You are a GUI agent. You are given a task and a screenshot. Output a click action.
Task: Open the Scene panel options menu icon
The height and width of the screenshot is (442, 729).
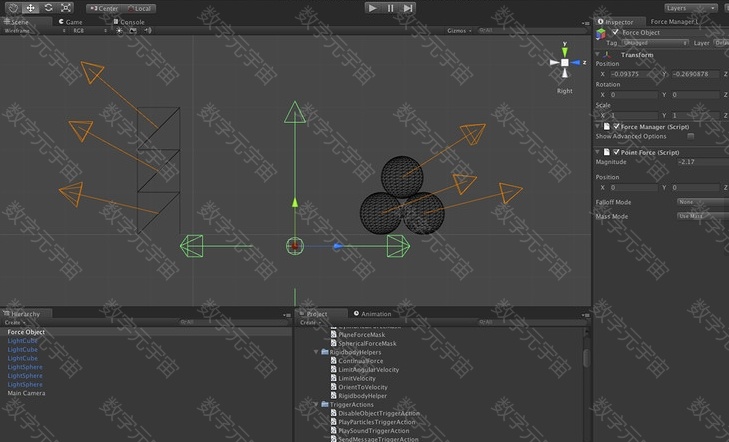(x=585, y=23)
